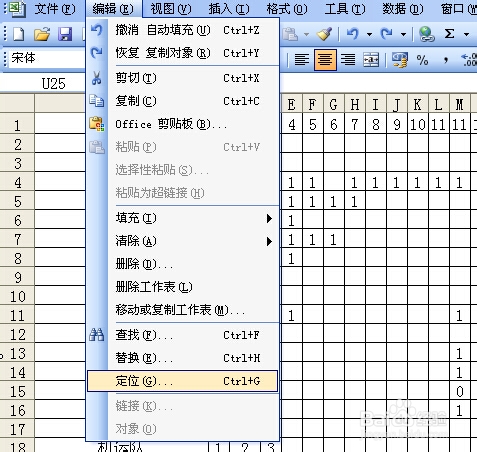This screenshot has height=452, width=477.
Task: Select row 4 header
Action: [x=17, y=182]
